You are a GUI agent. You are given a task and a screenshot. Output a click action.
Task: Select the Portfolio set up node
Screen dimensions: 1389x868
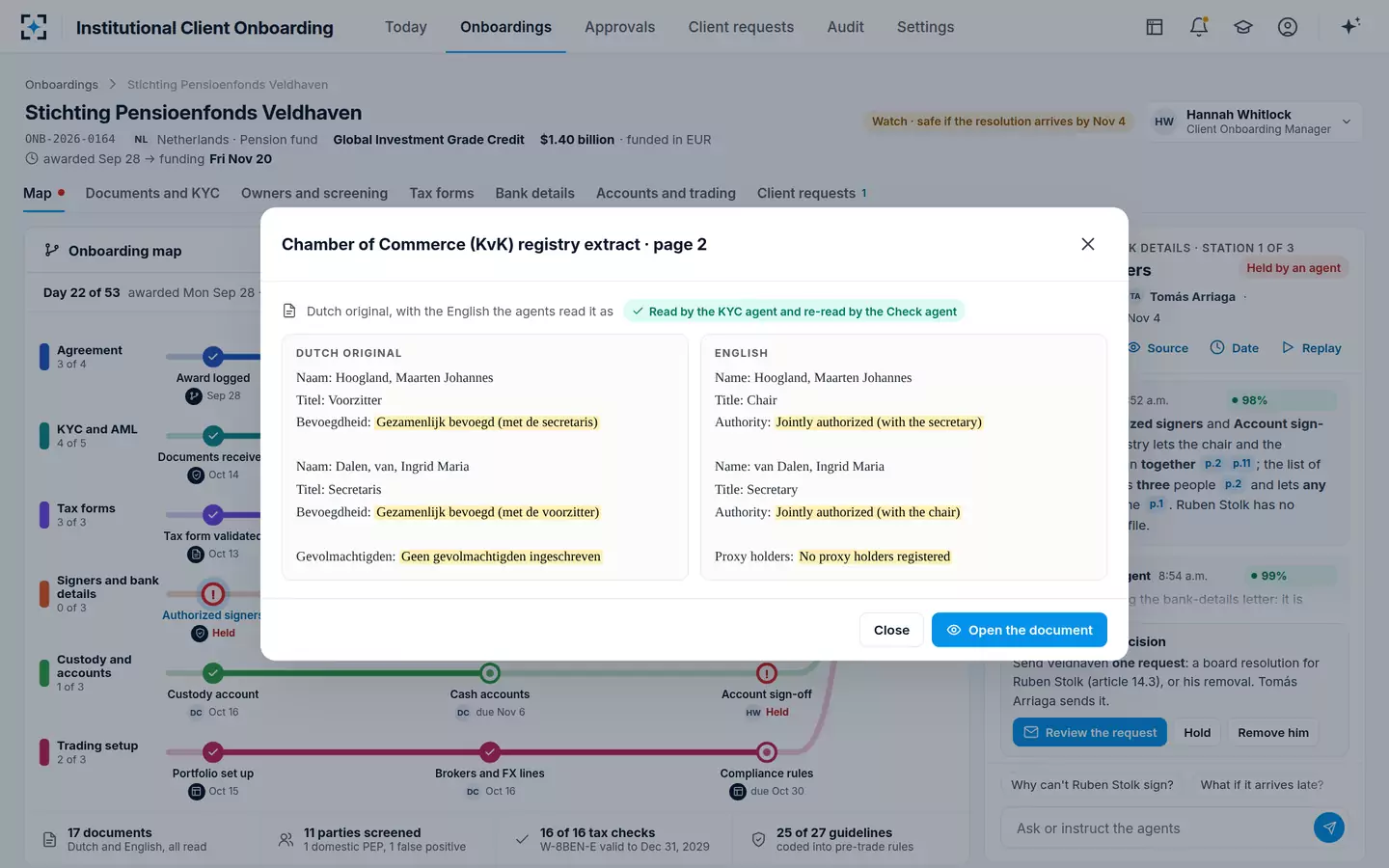pyautogui.click(x=213, y=752)
